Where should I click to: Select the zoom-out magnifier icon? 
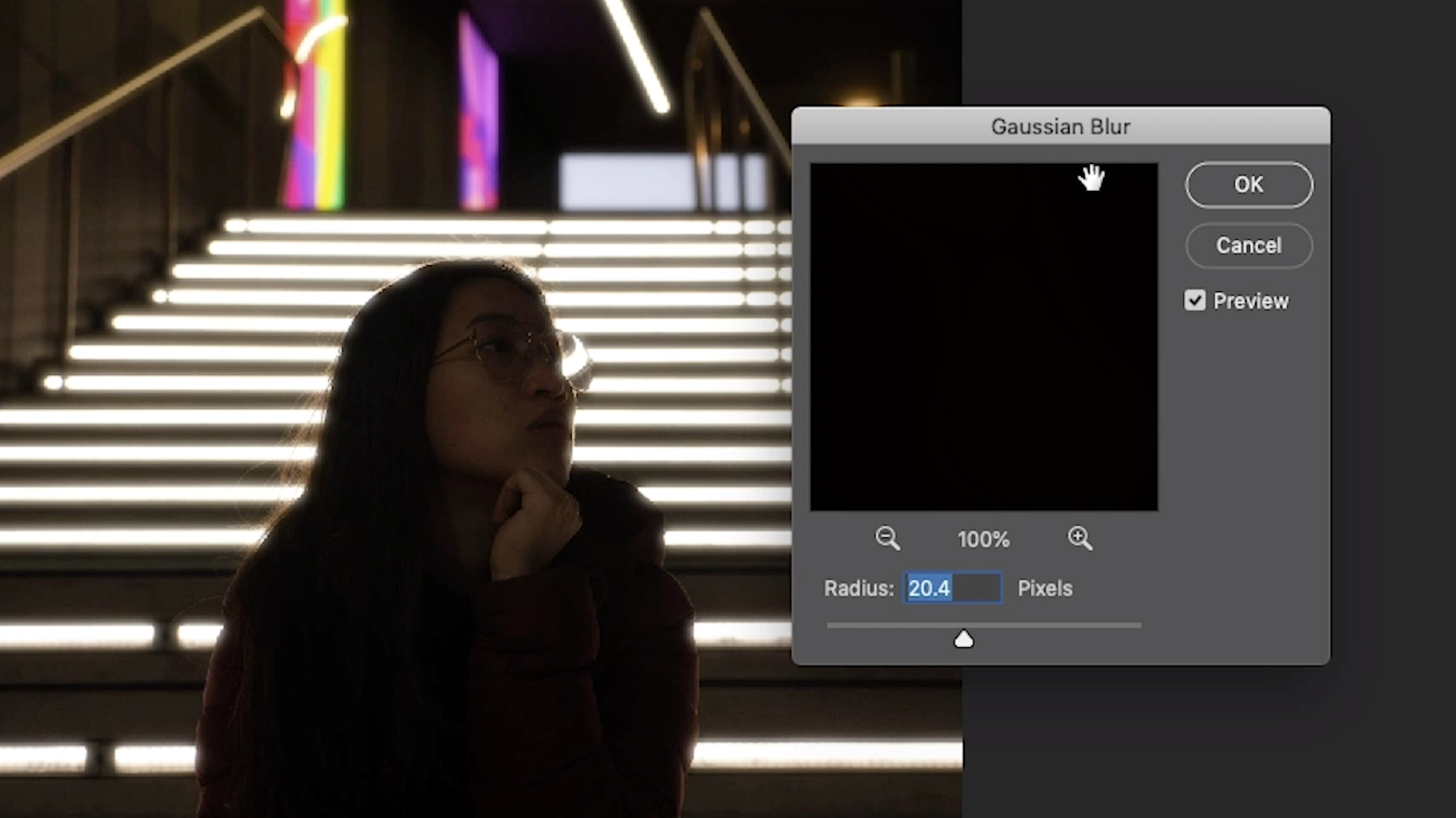click(887, 538)
